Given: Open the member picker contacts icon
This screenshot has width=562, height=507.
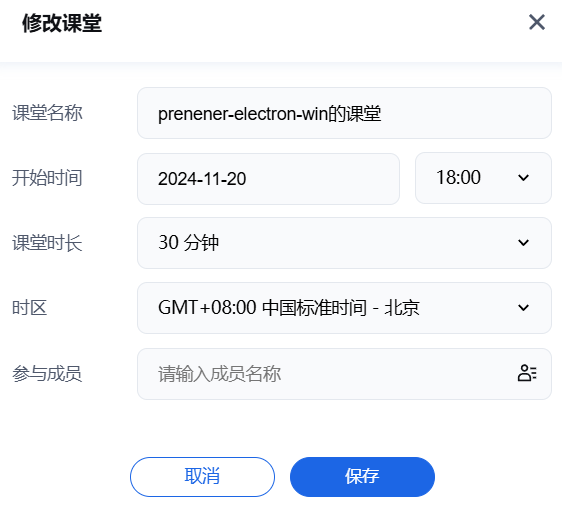Looking at the screenshot, I should tap(527, 373).
